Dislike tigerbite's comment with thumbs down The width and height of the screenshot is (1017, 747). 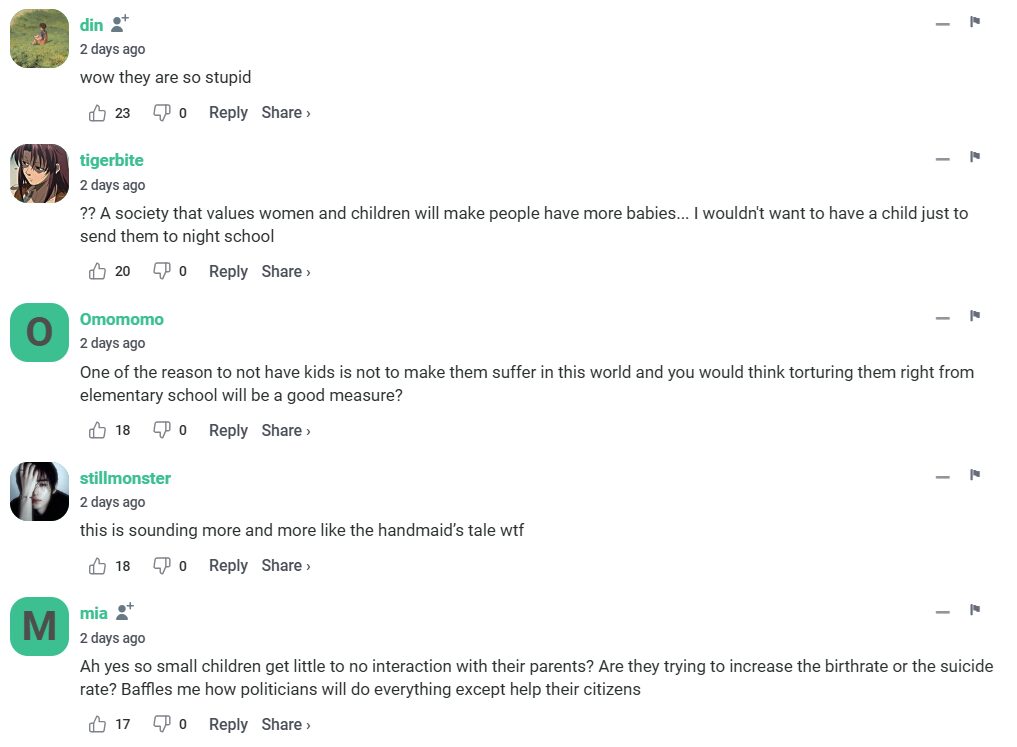(x=161, y=271)
